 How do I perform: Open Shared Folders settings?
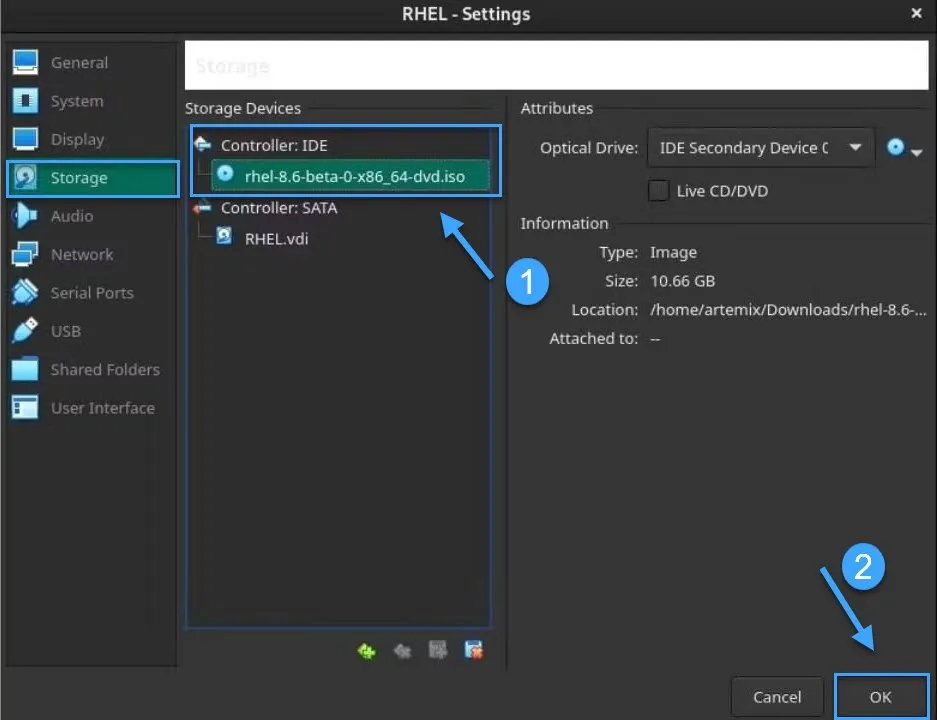104,369
